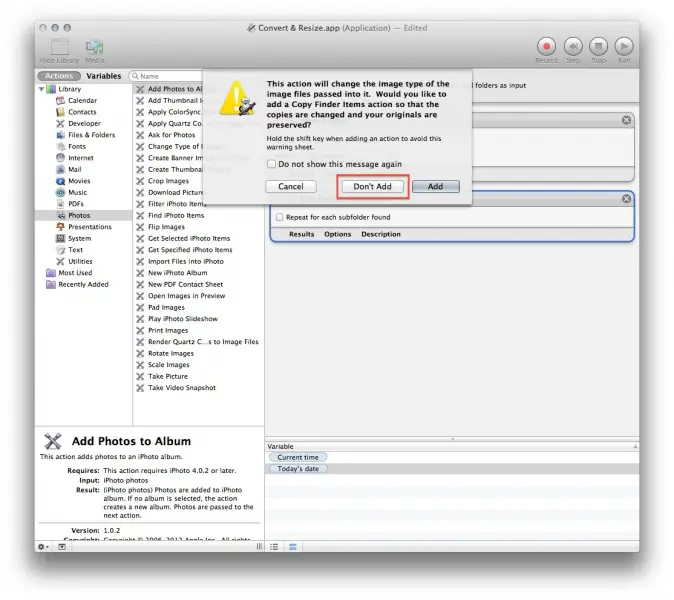
Task: Open Results tab of the action
Action: 301,234
